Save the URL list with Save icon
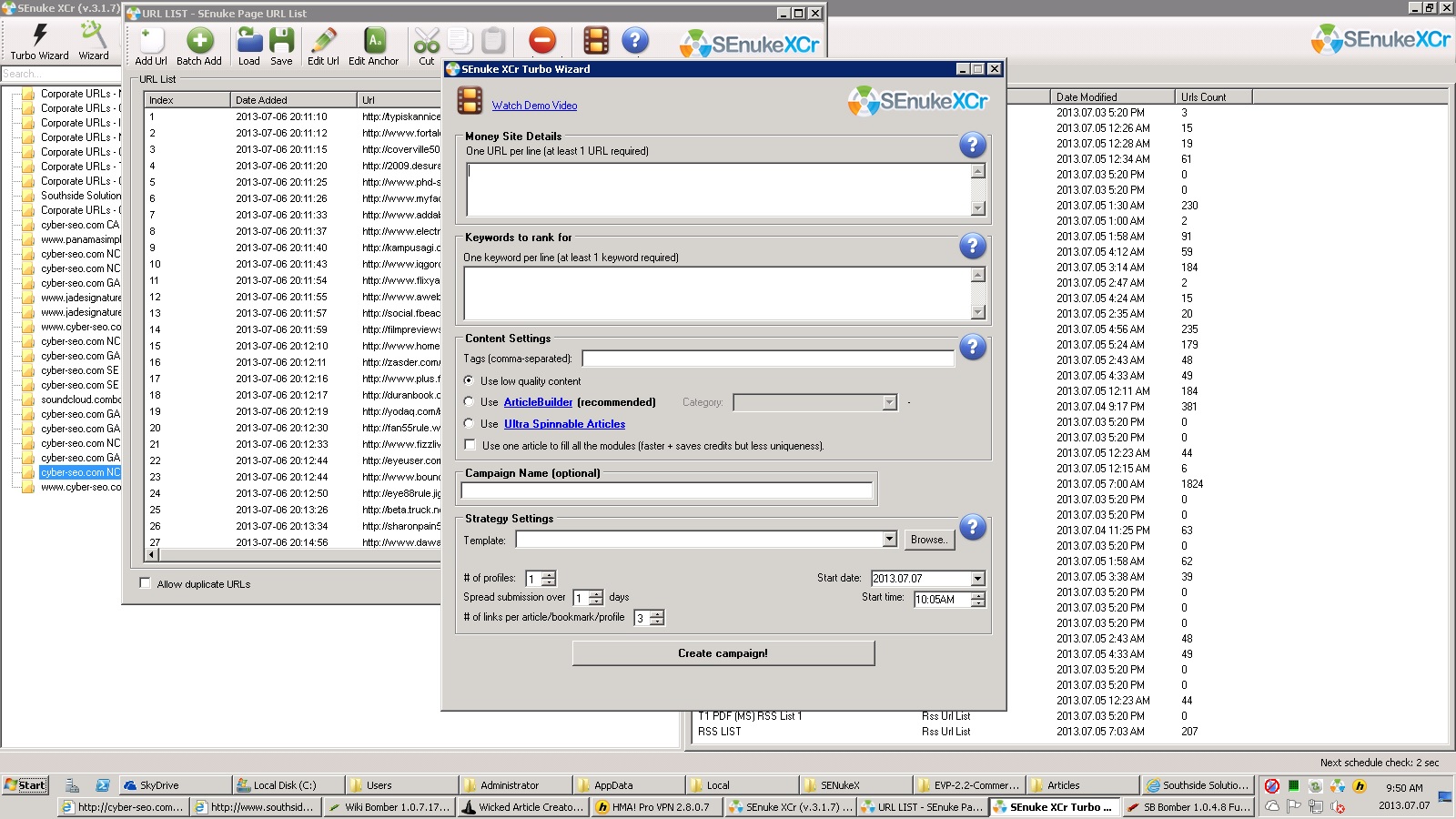 click(281, 46)
